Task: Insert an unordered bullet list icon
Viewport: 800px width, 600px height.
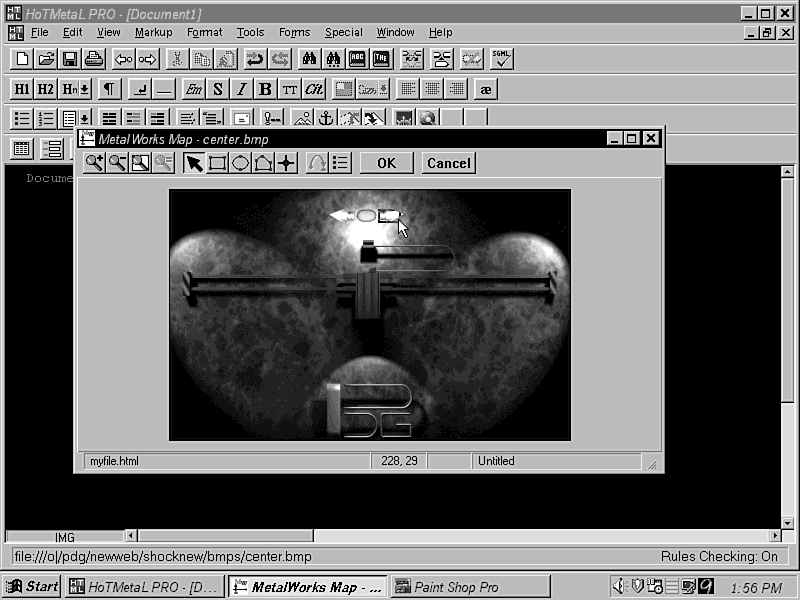Action: coord(21,118)
